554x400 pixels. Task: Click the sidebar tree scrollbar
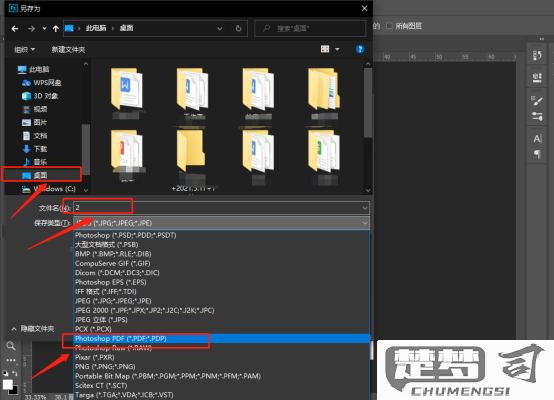86,149
